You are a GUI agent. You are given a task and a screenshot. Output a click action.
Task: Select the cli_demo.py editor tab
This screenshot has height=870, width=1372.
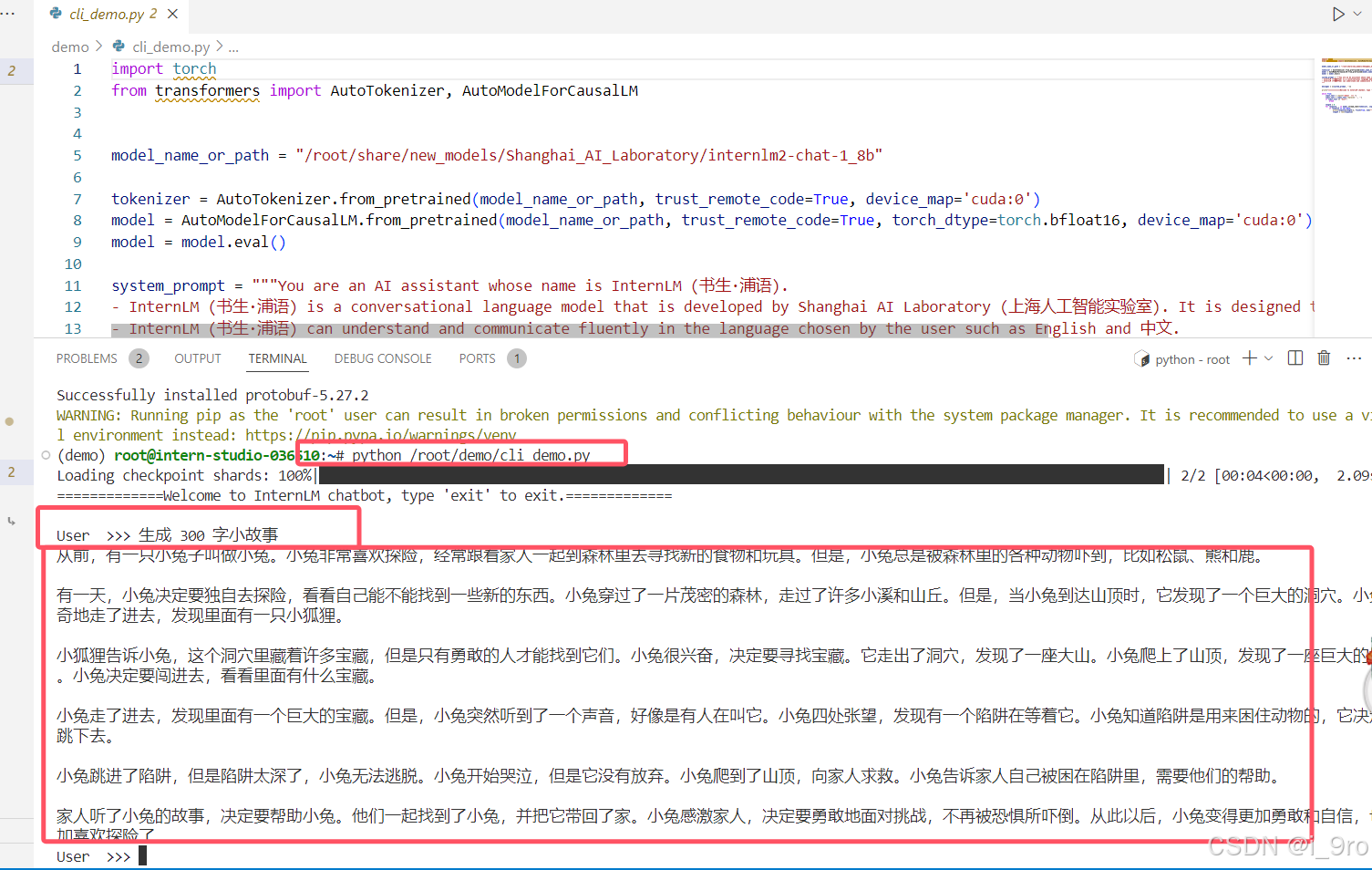point(112,14)
